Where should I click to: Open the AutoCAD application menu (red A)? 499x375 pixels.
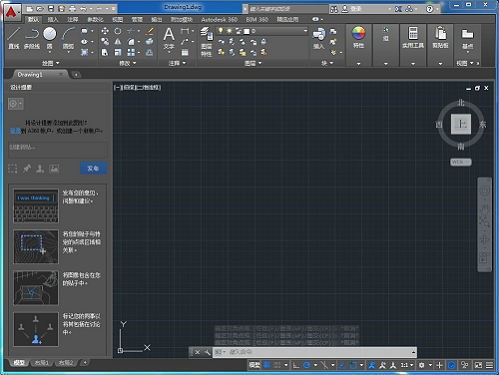pos(11,12)
